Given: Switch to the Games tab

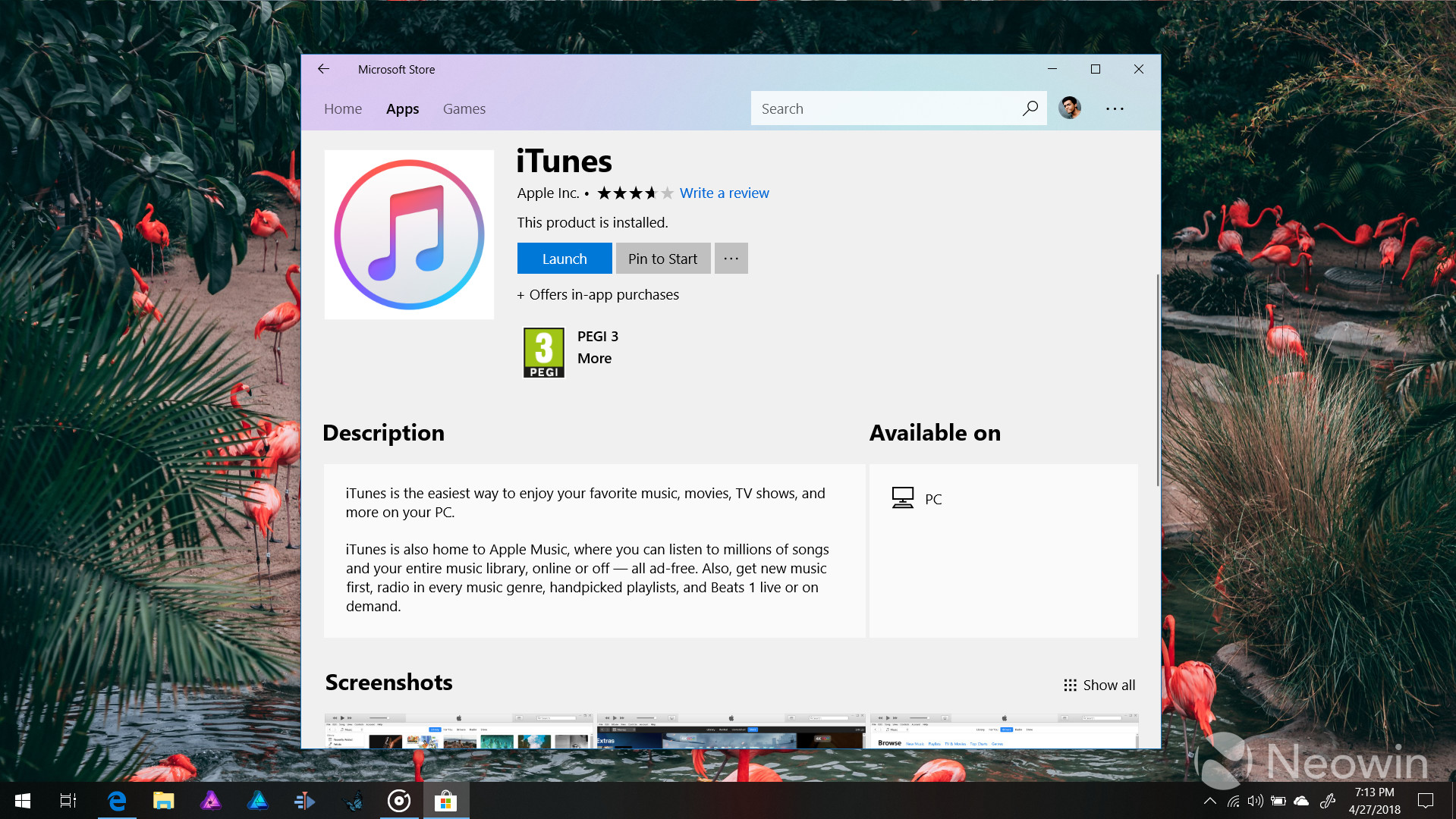Looking at the screenshot, I should pyautogui.click(x=464, y=108).
